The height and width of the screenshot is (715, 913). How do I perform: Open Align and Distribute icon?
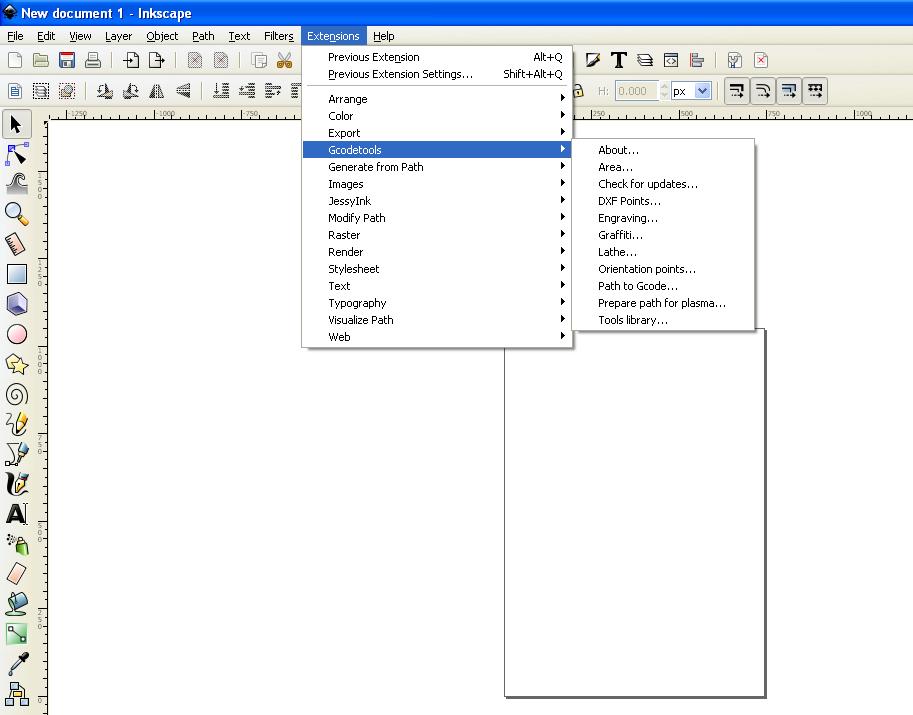697,60
